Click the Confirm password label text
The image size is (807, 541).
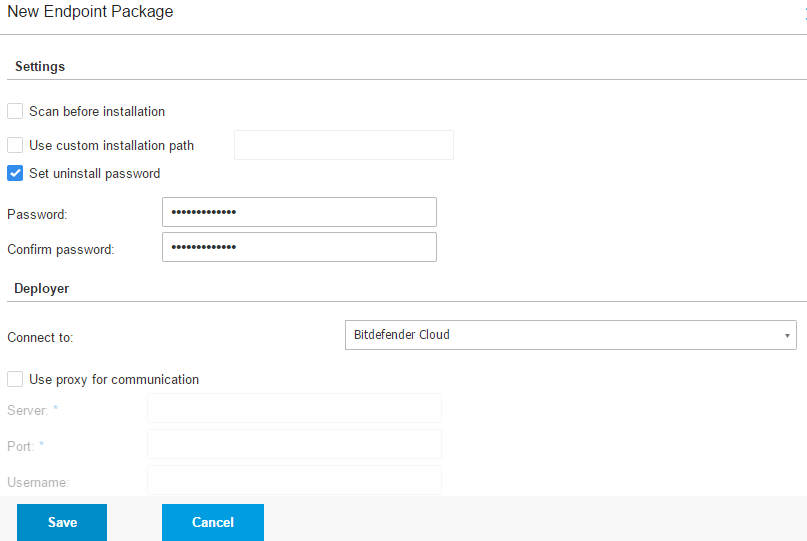[x=61, y=250]
